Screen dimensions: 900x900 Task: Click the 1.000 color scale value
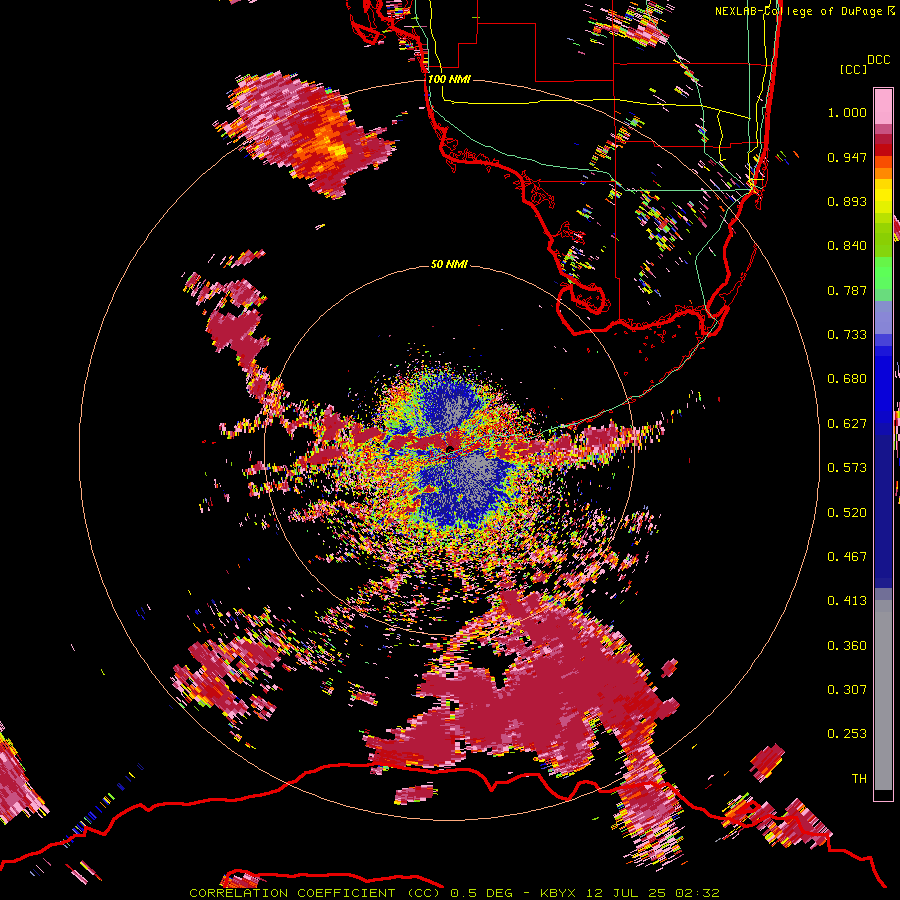[847, 112]
